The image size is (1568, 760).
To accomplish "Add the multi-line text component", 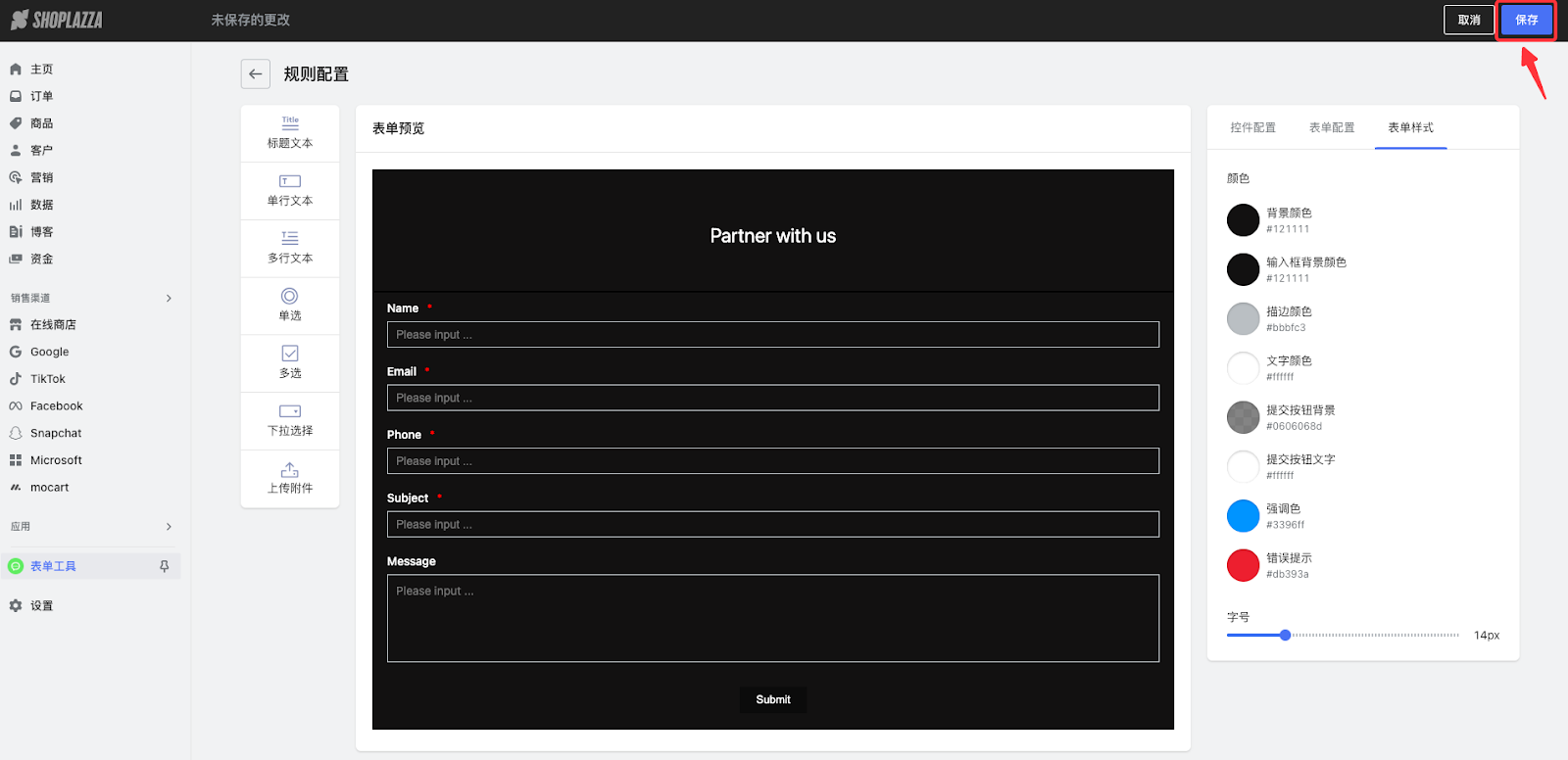I will (290, 248).
